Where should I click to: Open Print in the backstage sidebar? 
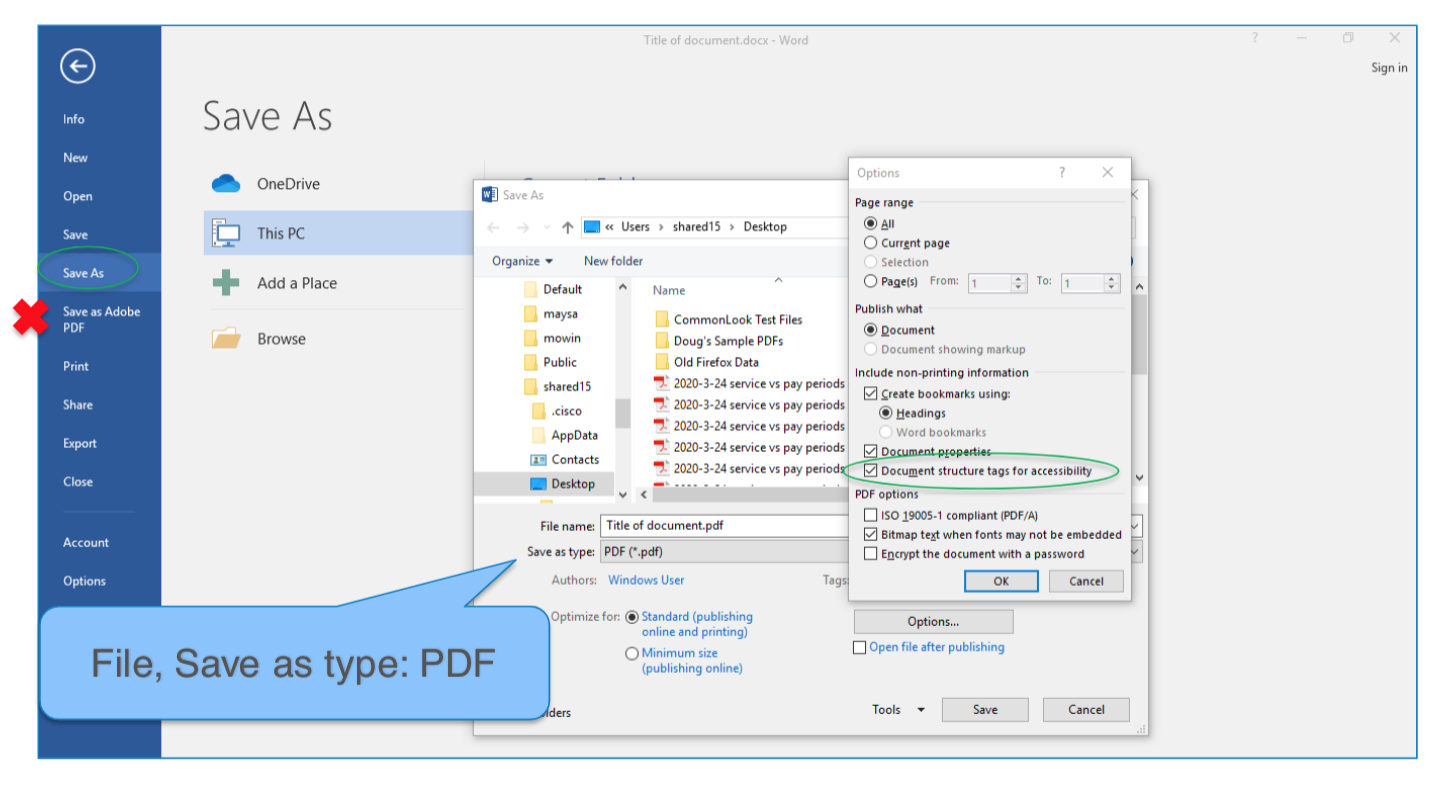(76, 367)
